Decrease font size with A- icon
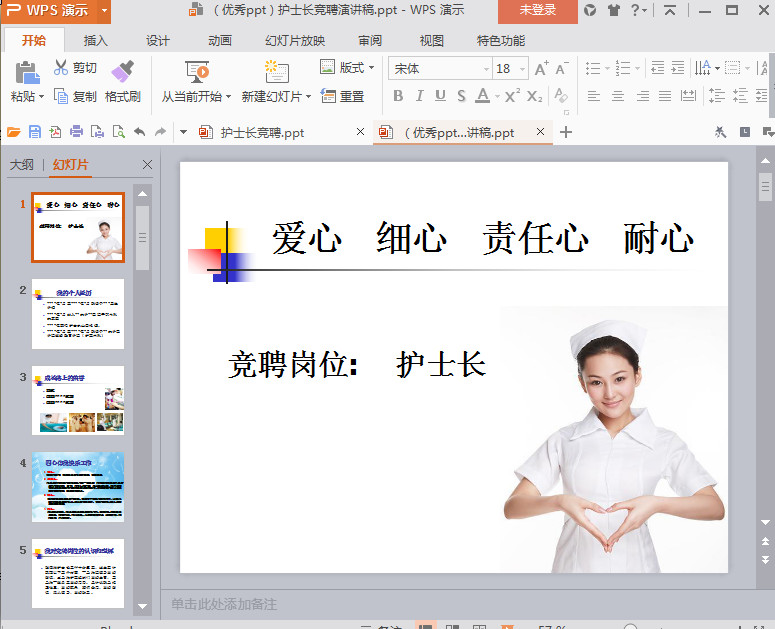Image resolution: width=775 pixels, height=629 pixels. [562, 68]
